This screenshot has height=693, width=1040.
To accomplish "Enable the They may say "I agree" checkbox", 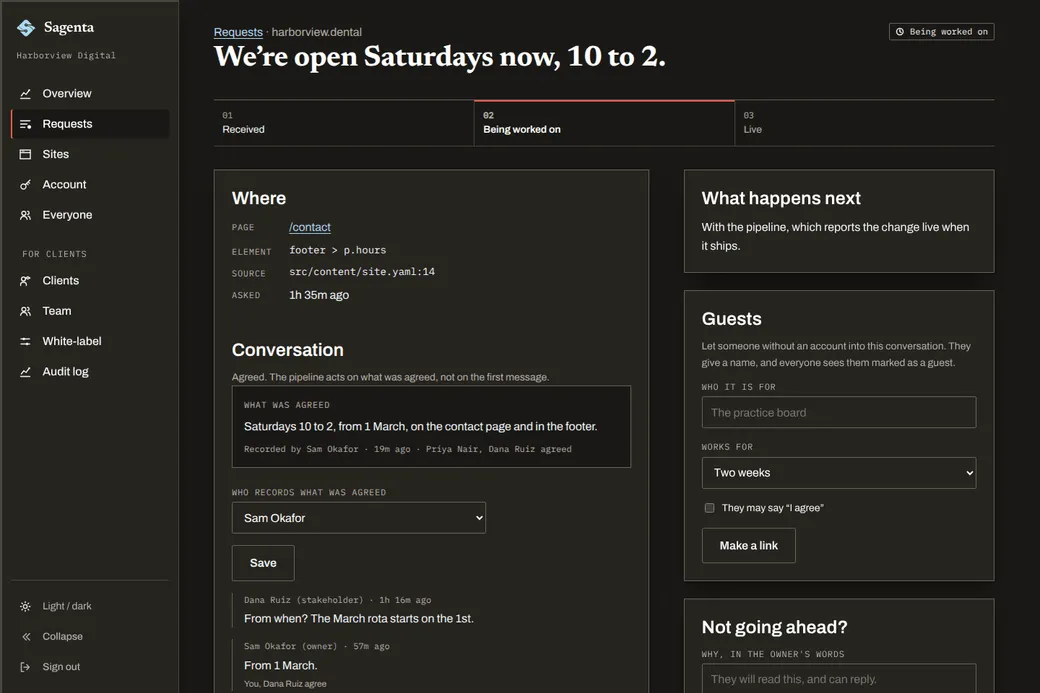I will point(710,508).
